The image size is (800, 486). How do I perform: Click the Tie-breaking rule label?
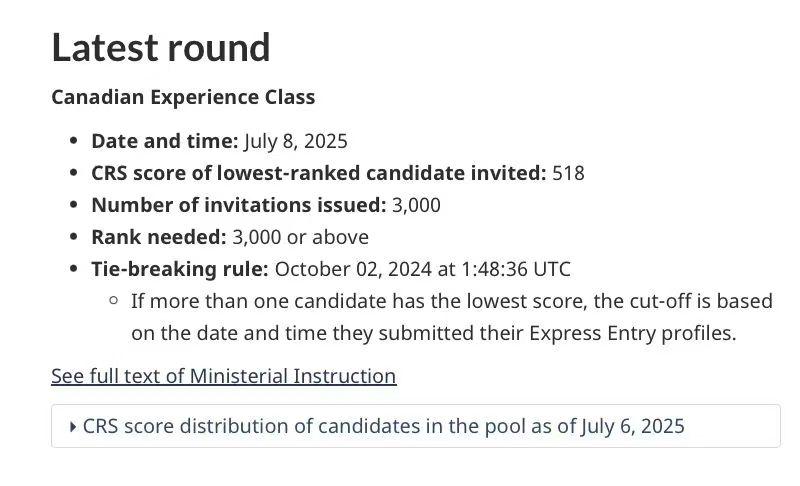(x=179, y=269)
